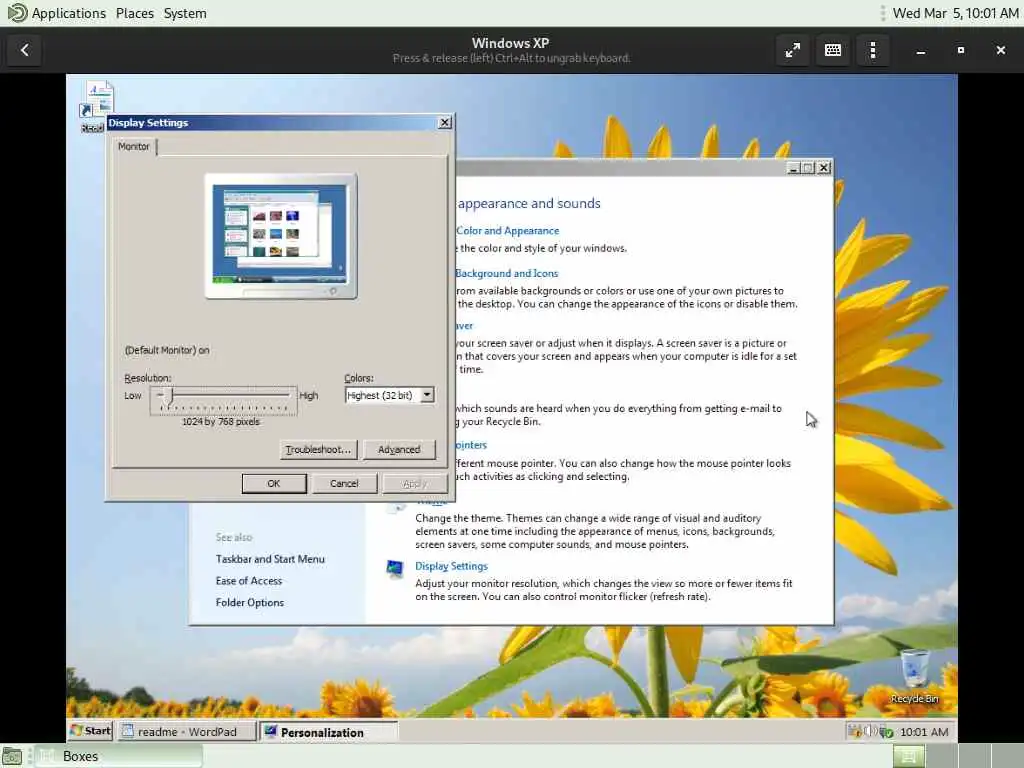
Task: Click the Display Settings monitor icon in Personalization
Action: click(x=394, y=569)
